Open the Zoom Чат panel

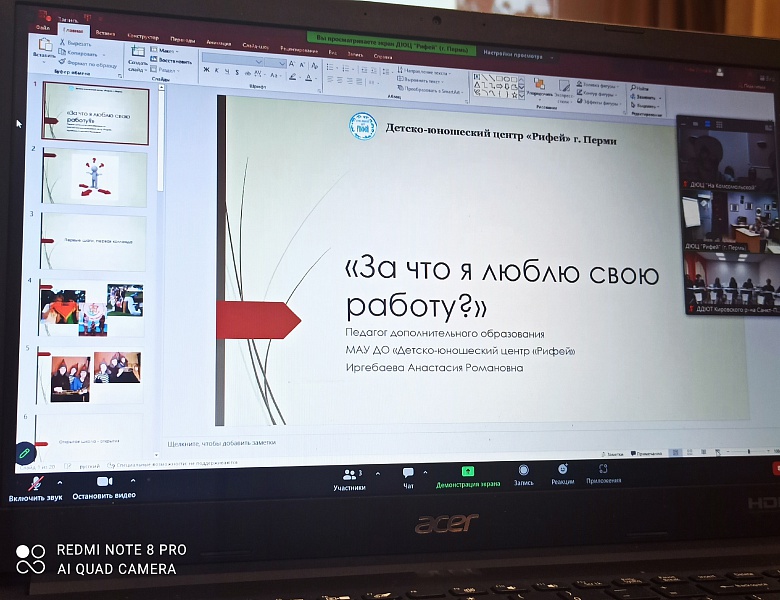[408, 478]
